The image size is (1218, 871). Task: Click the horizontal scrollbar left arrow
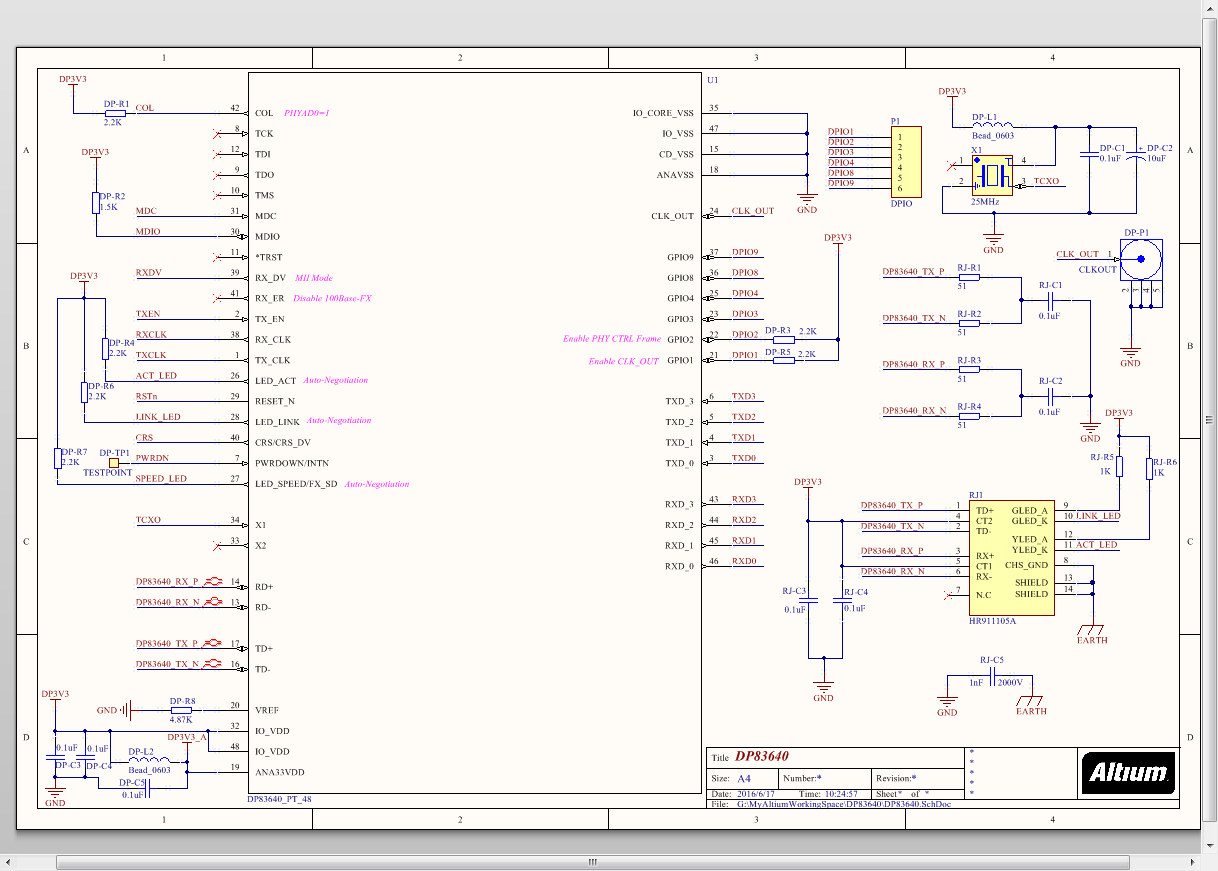click(x=8, y=862)
